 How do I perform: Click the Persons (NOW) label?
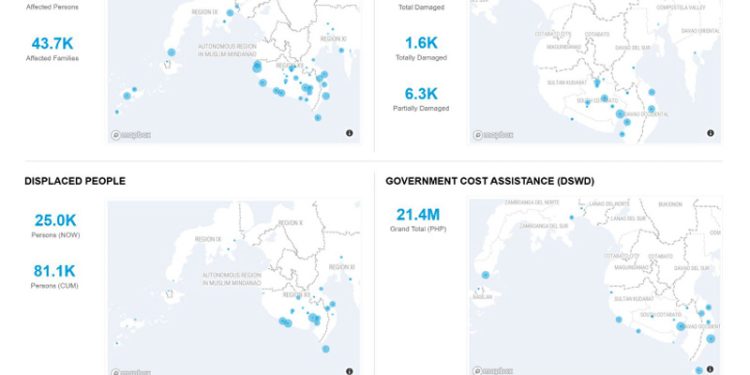55,235
